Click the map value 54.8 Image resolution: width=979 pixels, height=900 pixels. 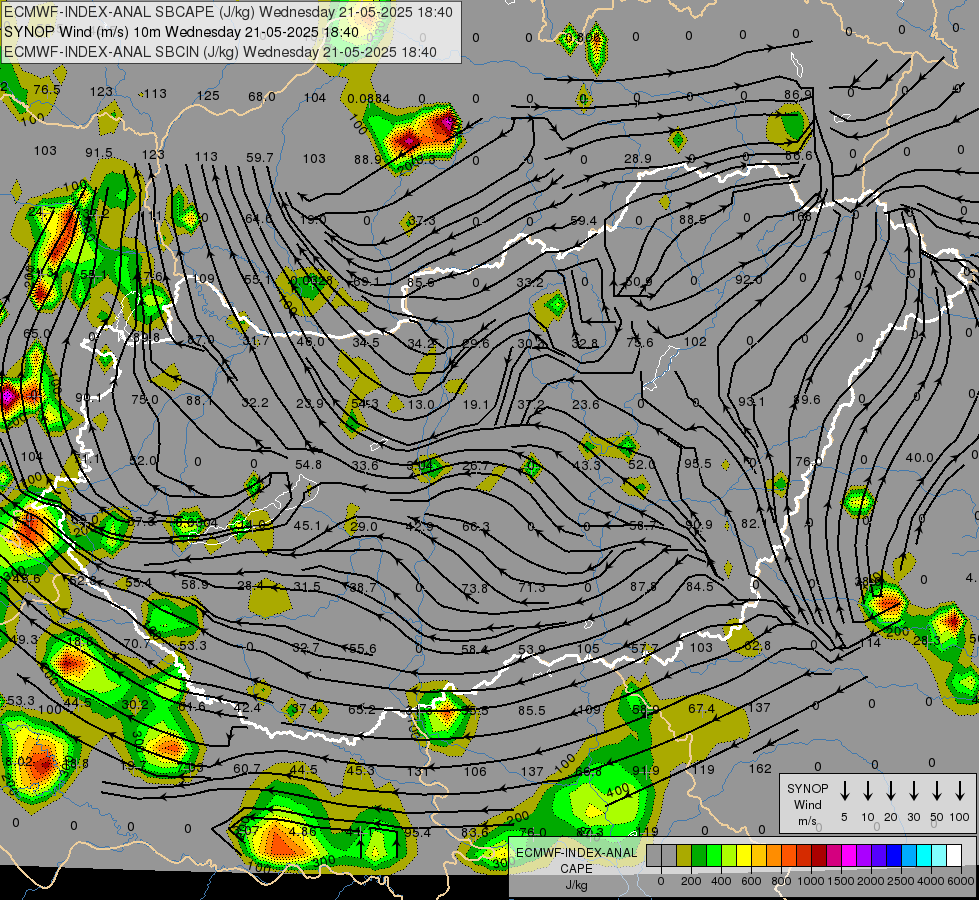click(308, 464)
